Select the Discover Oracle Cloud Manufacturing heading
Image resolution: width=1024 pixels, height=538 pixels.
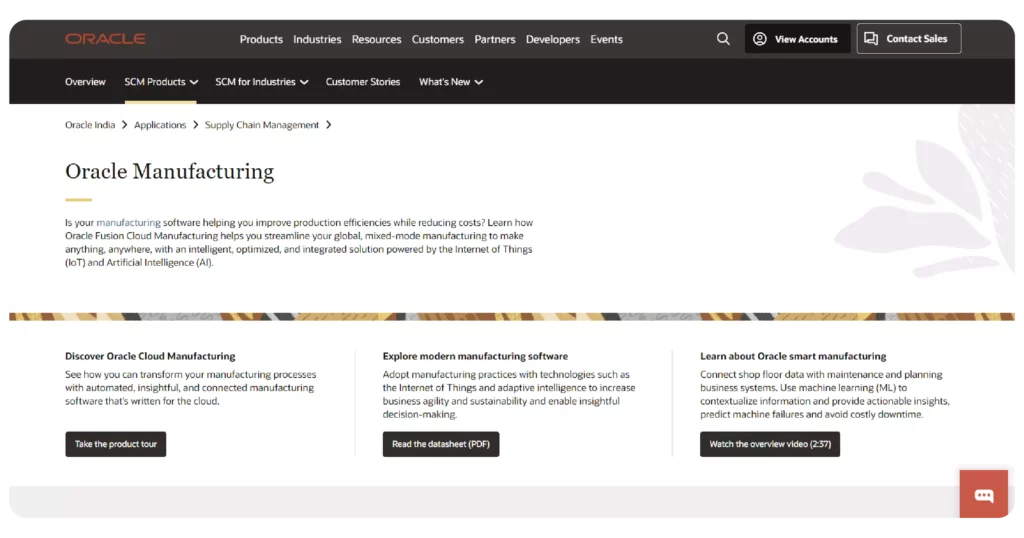[x=150, y=356]
